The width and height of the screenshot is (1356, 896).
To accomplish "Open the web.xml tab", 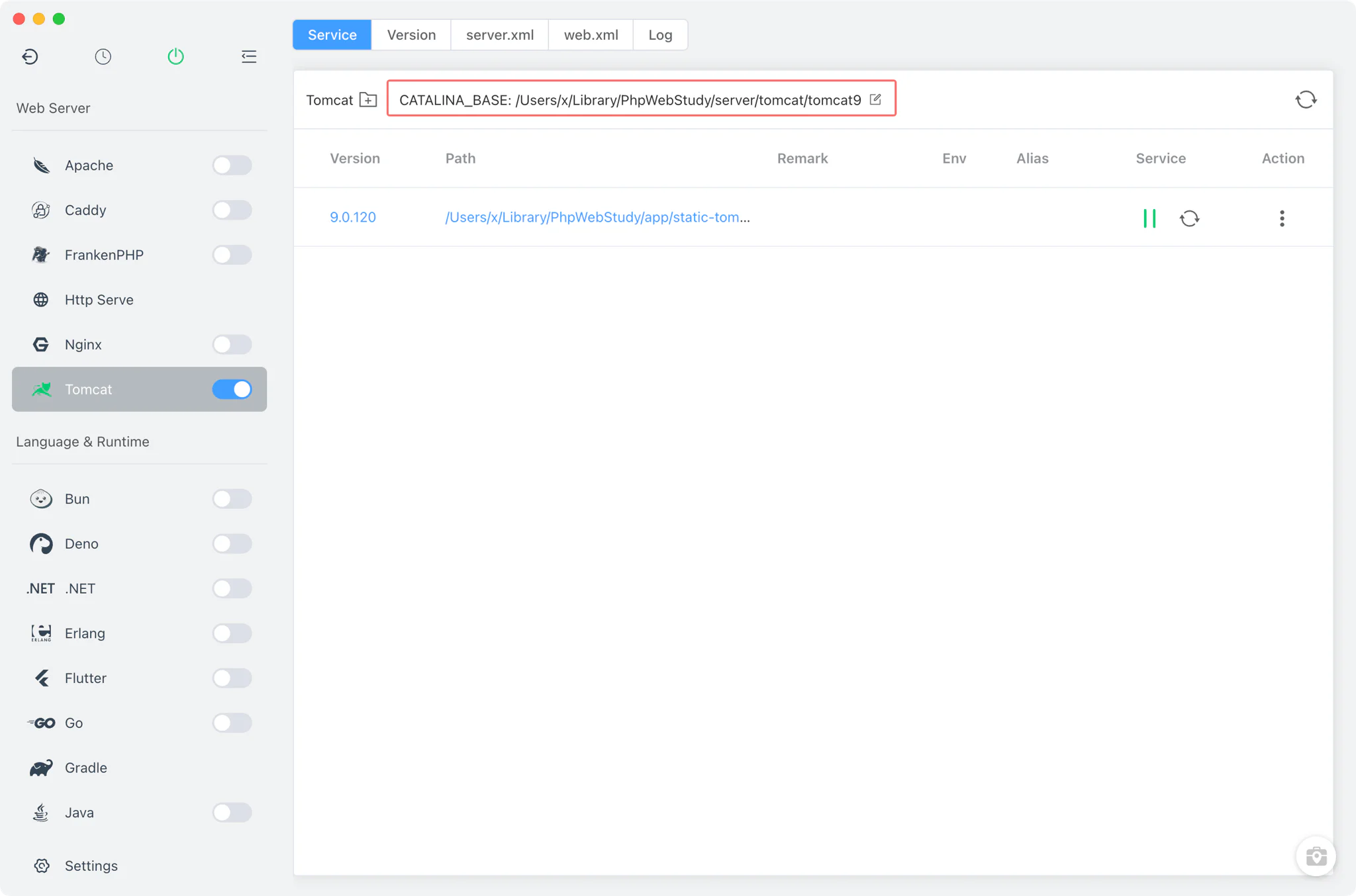I will click(591, 34).
